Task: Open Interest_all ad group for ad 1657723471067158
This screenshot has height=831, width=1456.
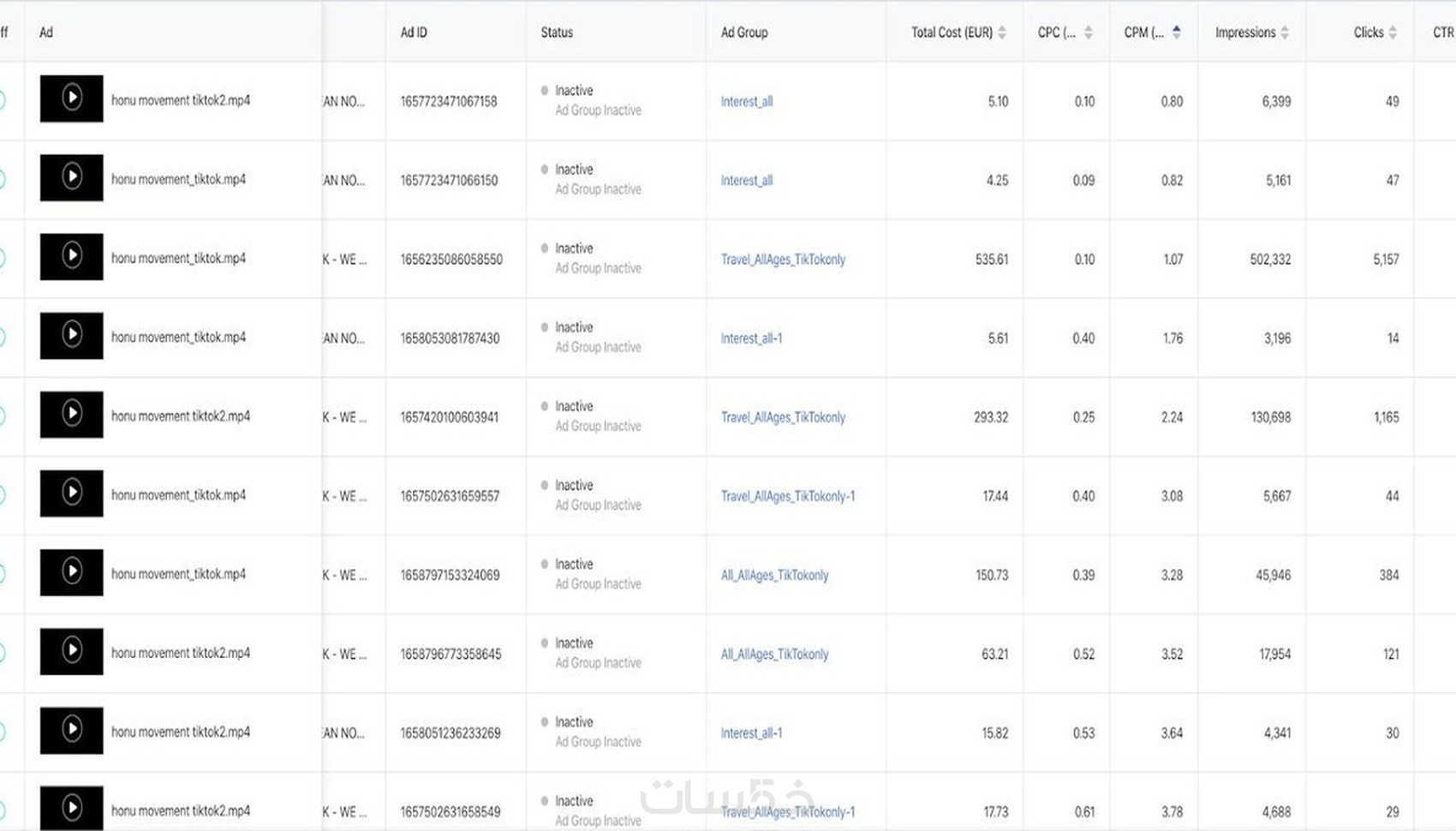Action: (746, 101)
